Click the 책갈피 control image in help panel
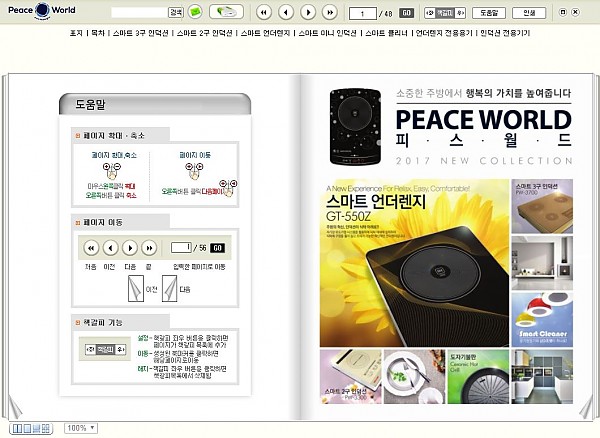 (105, 349)
